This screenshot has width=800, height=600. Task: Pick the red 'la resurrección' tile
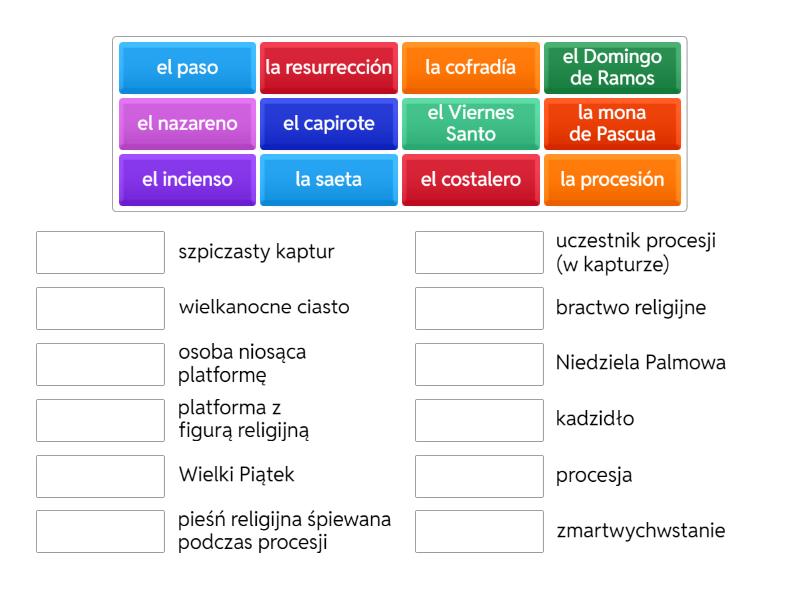[329, 68]
